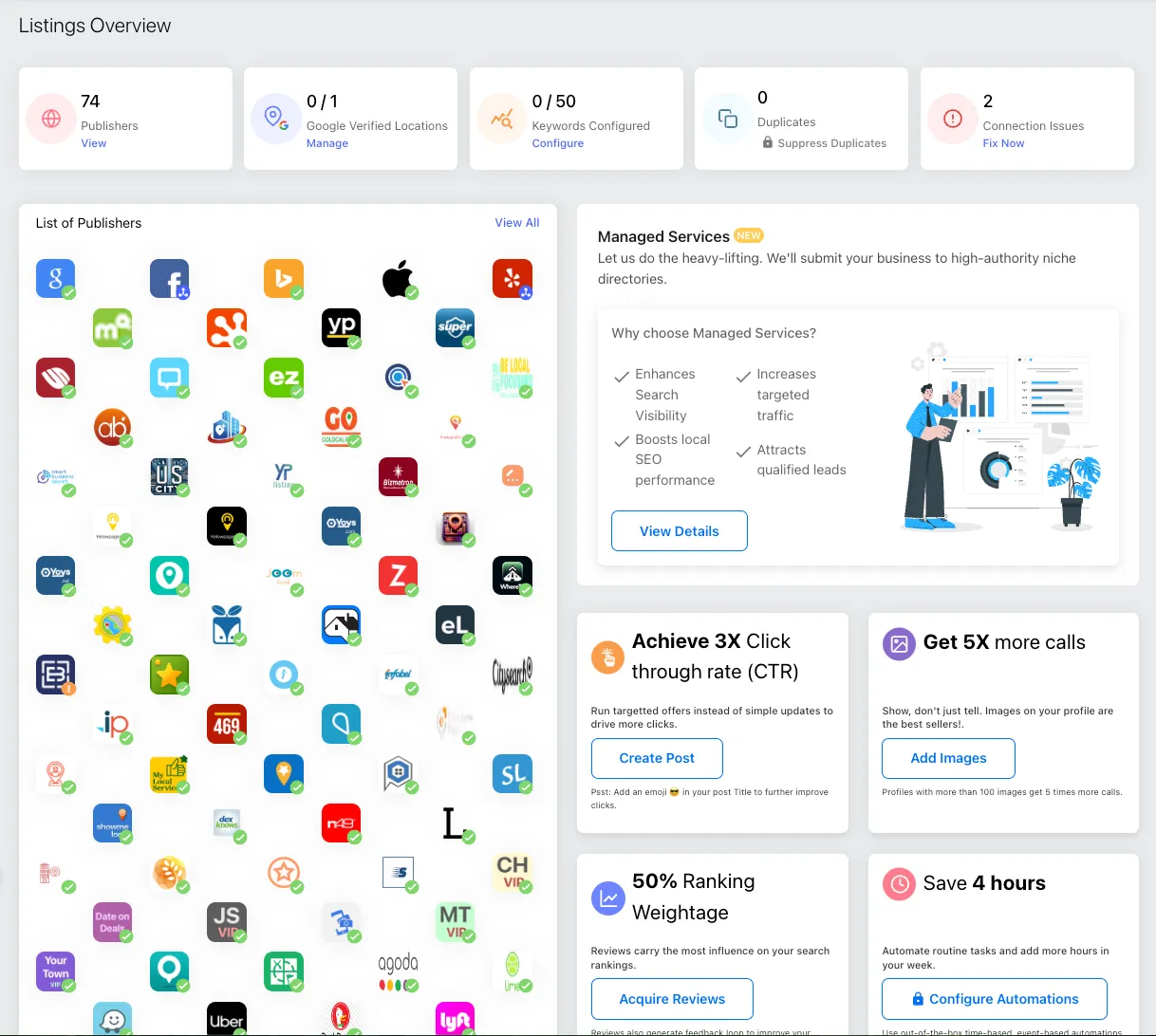Click the Your Town VIP publisher icon

(55, 971)
